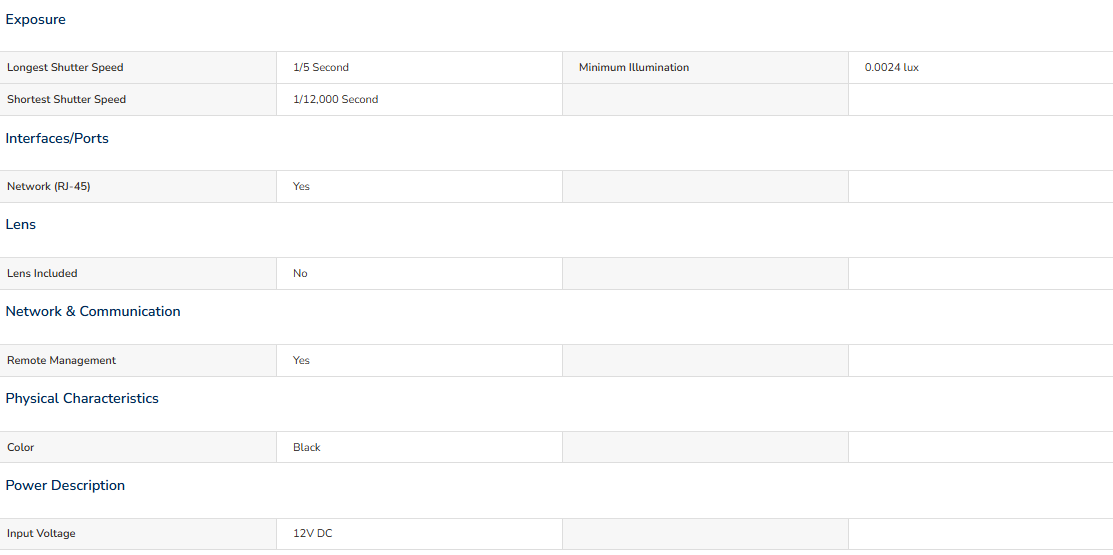The image size is (1113, 555).
Task: Select the Lens section heading
Action: [21, 224]
